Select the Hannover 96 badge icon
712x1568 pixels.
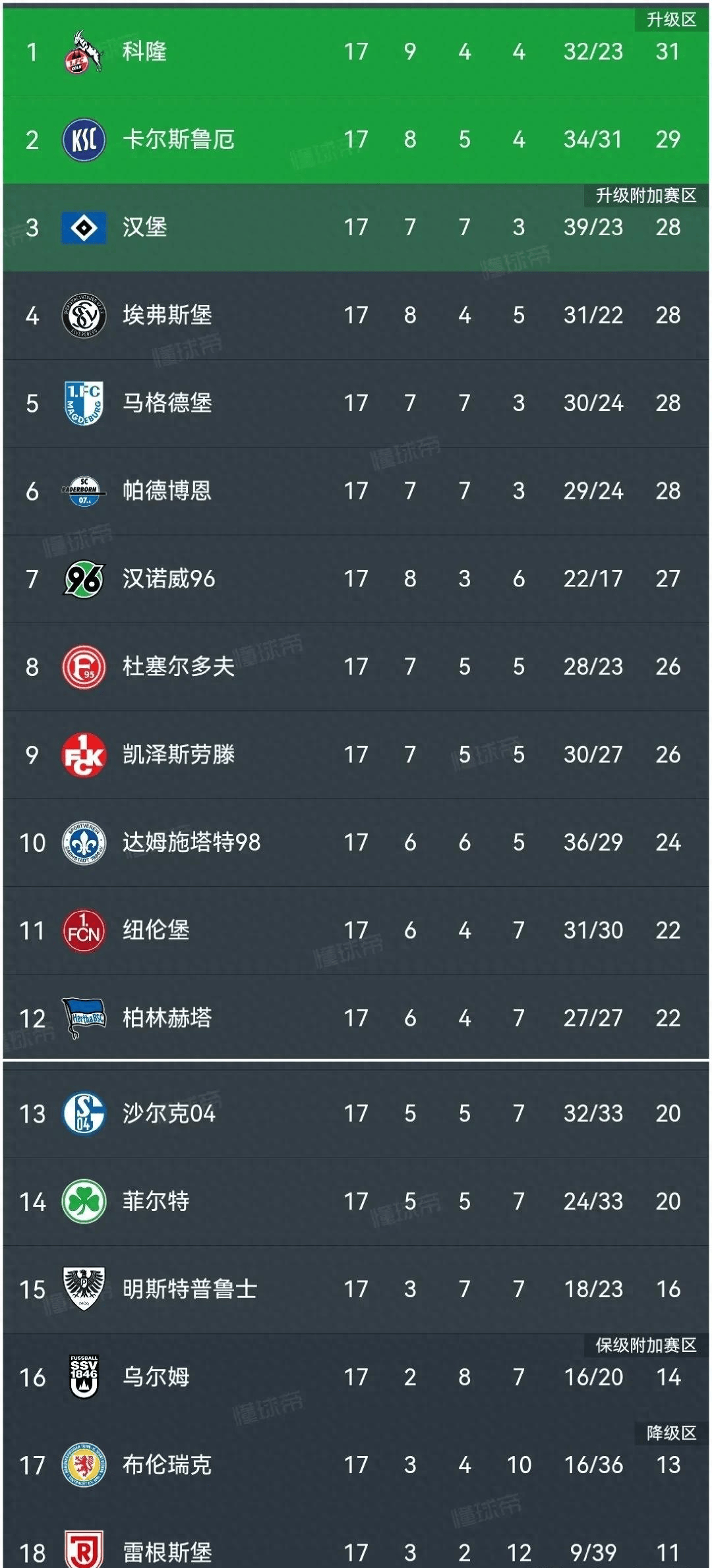click(84, 578)
